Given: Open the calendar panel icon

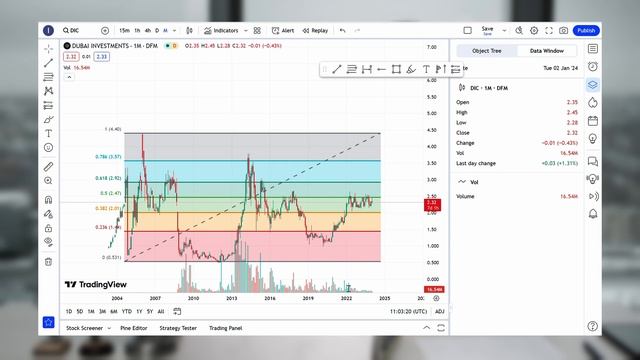Looking at the screenshot, I should pos(593,121).
